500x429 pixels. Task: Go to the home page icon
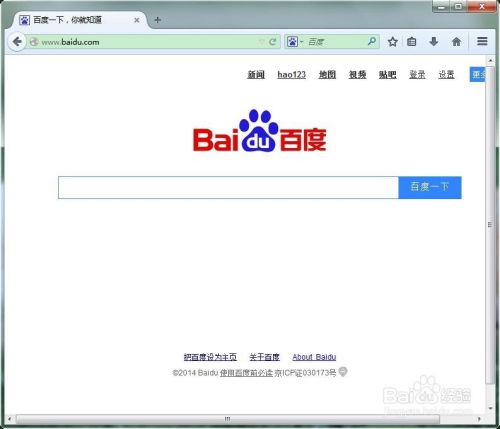click(456, 42)
